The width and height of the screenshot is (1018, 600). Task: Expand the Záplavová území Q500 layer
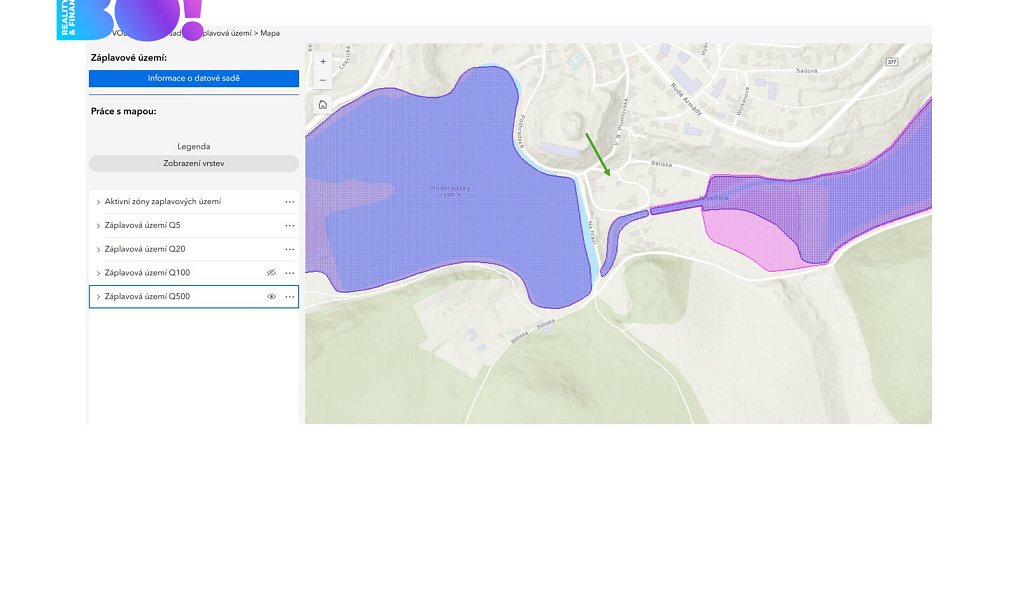click(98, 297)
